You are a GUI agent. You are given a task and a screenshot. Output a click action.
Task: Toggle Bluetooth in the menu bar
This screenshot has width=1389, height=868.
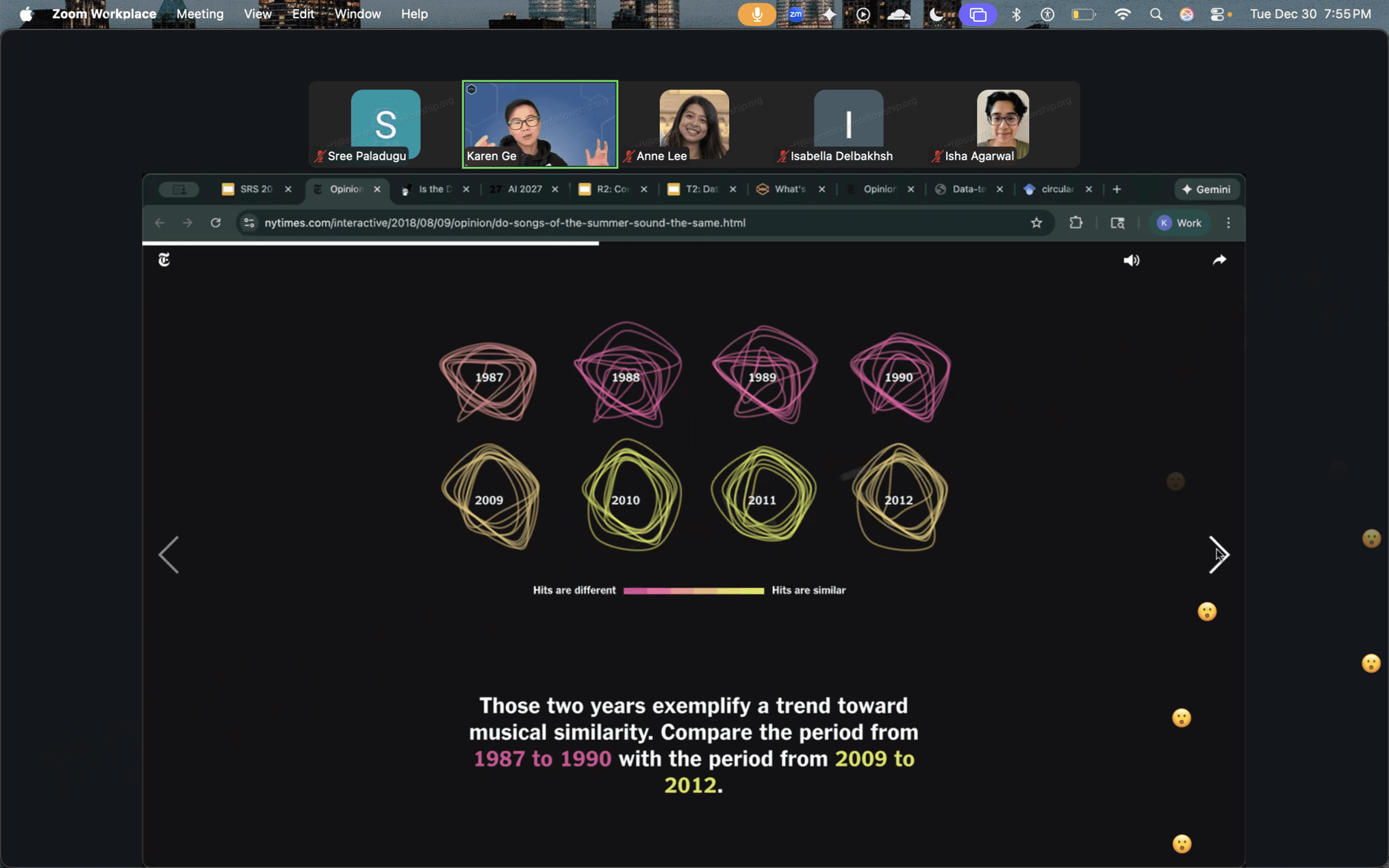click(1016, 14)
